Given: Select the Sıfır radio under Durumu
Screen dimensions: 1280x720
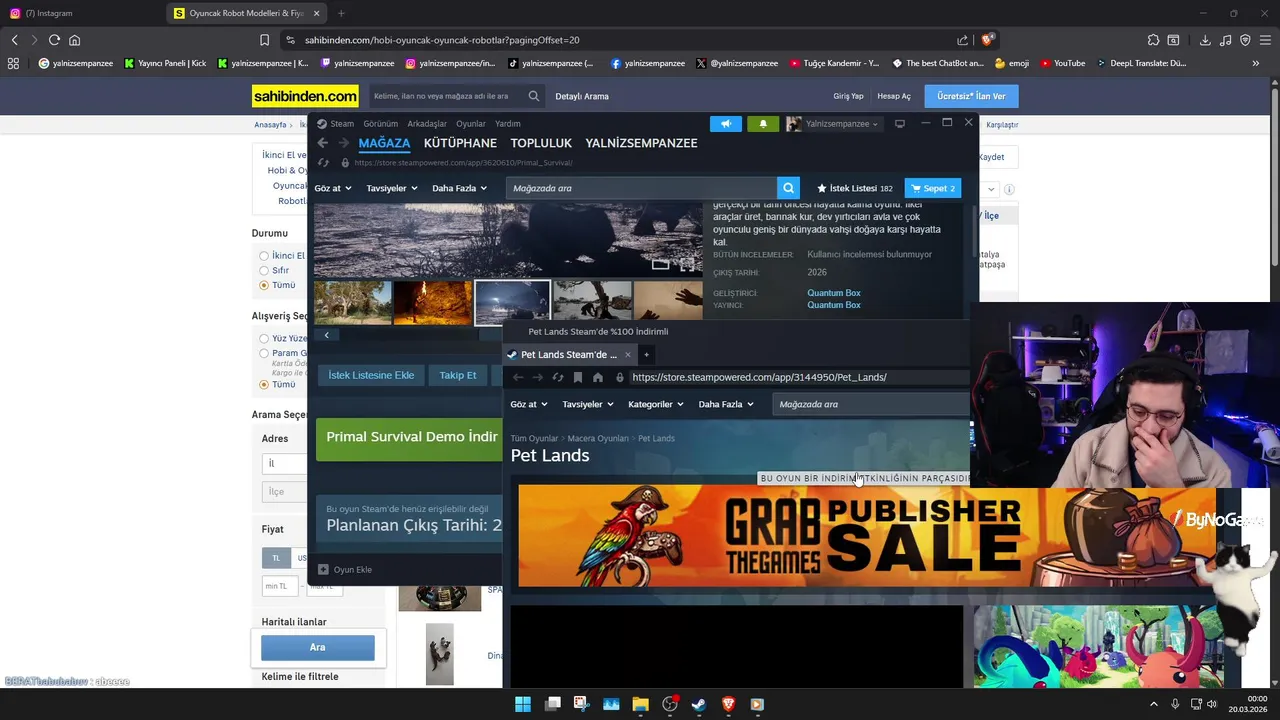Looking at the screenshot, I should pyautogui.click(x=264, y=271).
